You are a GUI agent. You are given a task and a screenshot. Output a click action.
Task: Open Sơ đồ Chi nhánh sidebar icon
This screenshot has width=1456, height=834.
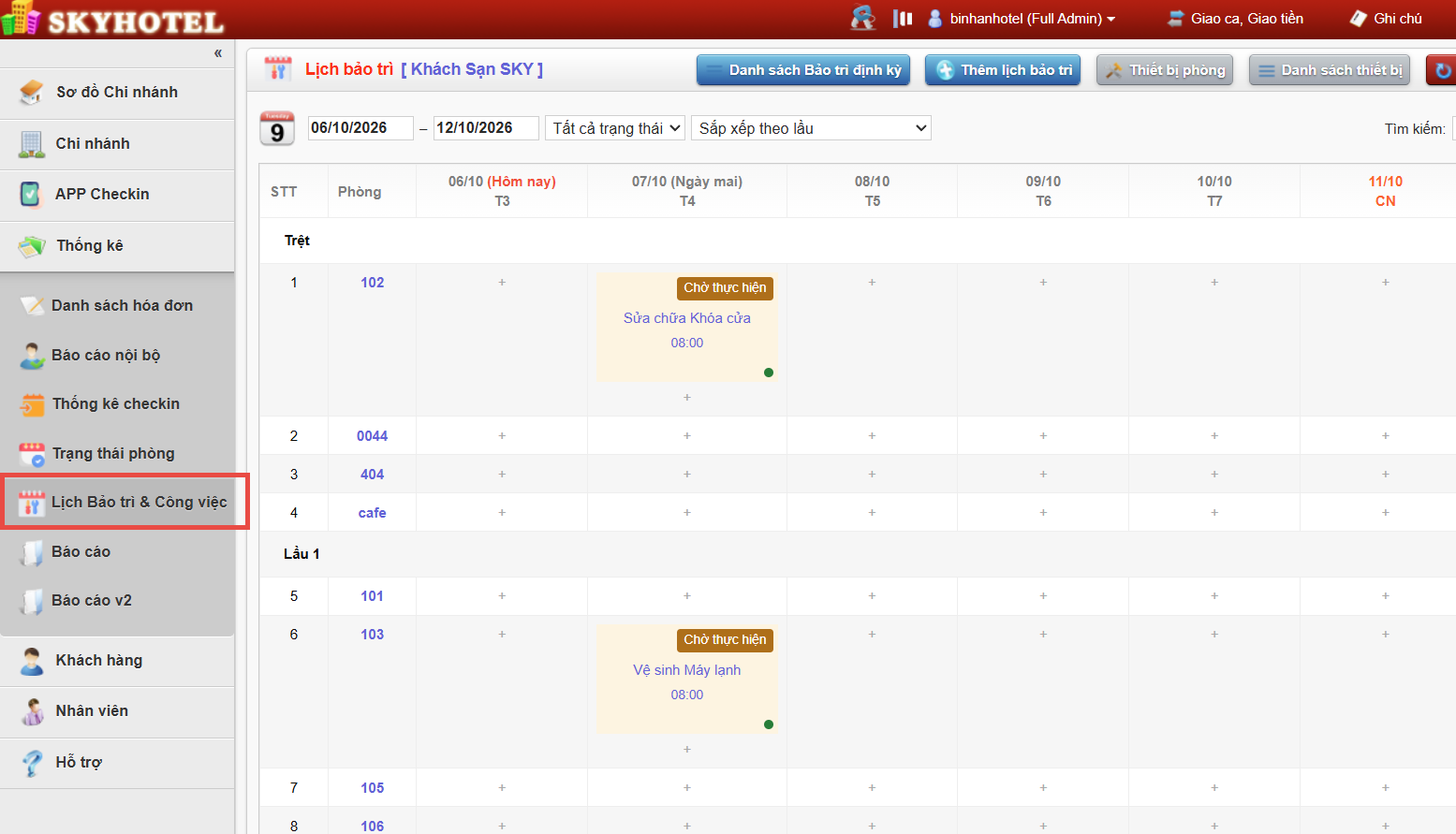point(32,92)
